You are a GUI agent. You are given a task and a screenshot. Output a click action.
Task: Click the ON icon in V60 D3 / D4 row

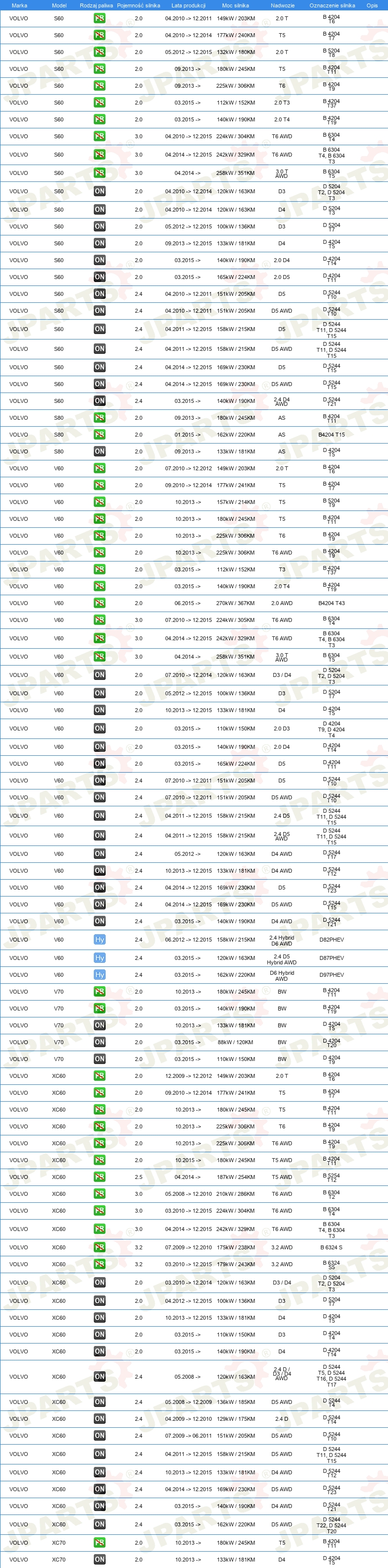tap(99, 675)
